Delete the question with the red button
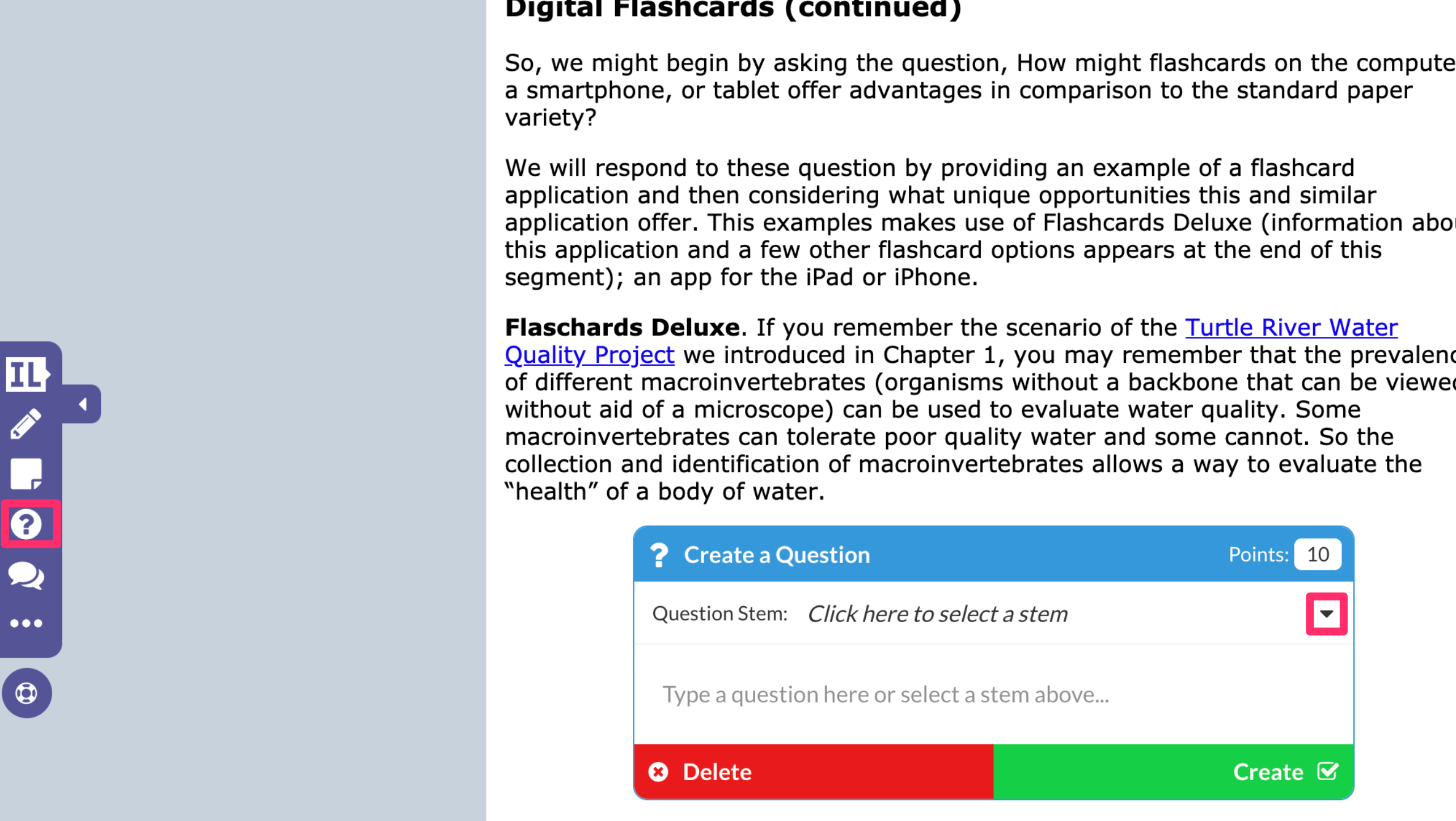Screen dimensions: 1456x821 814,772
